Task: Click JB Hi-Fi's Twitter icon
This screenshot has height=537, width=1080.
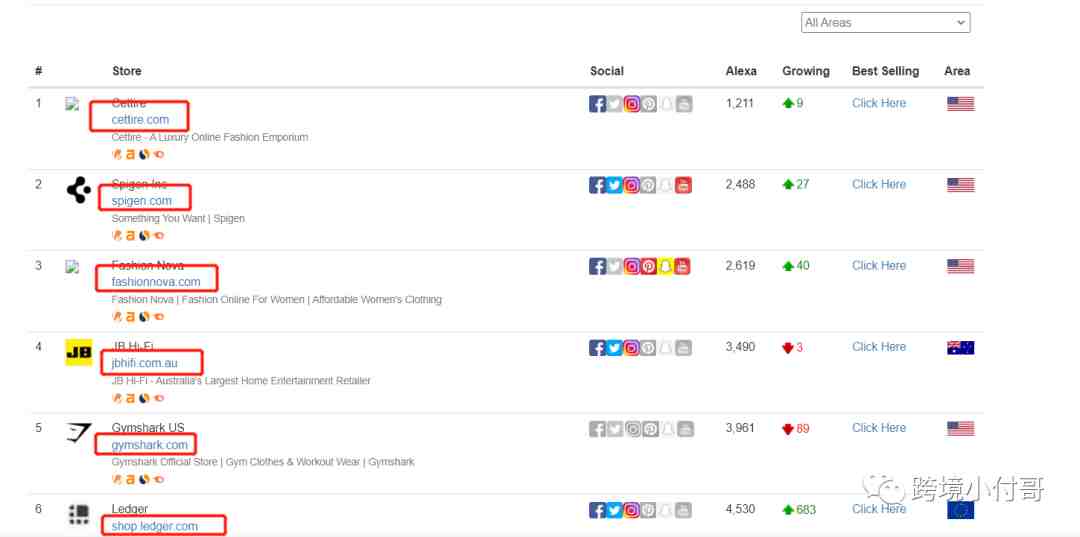Action: click(x=614, y=348)
